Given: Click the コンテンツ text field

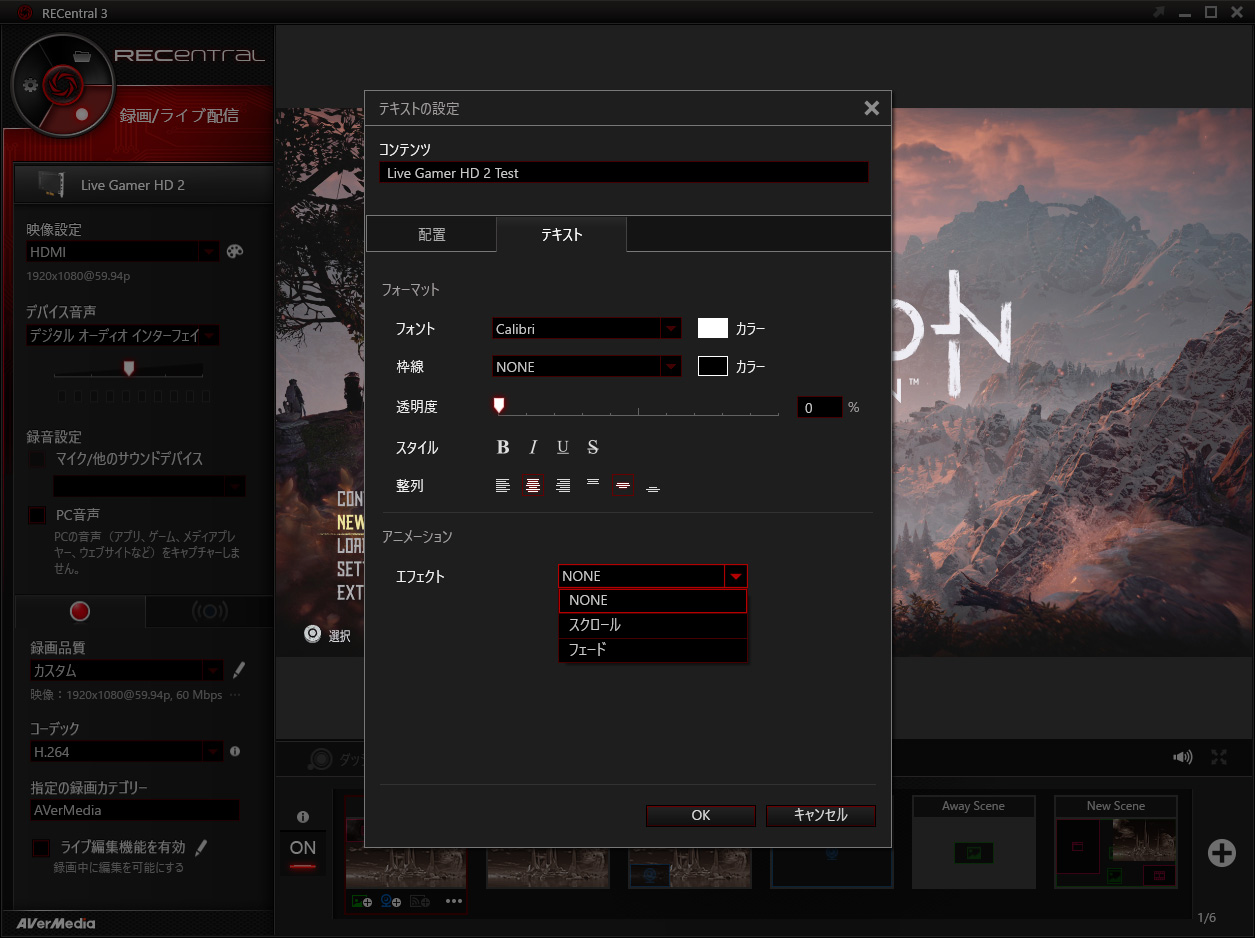Looking at the screenshot, I should [624, 173].
